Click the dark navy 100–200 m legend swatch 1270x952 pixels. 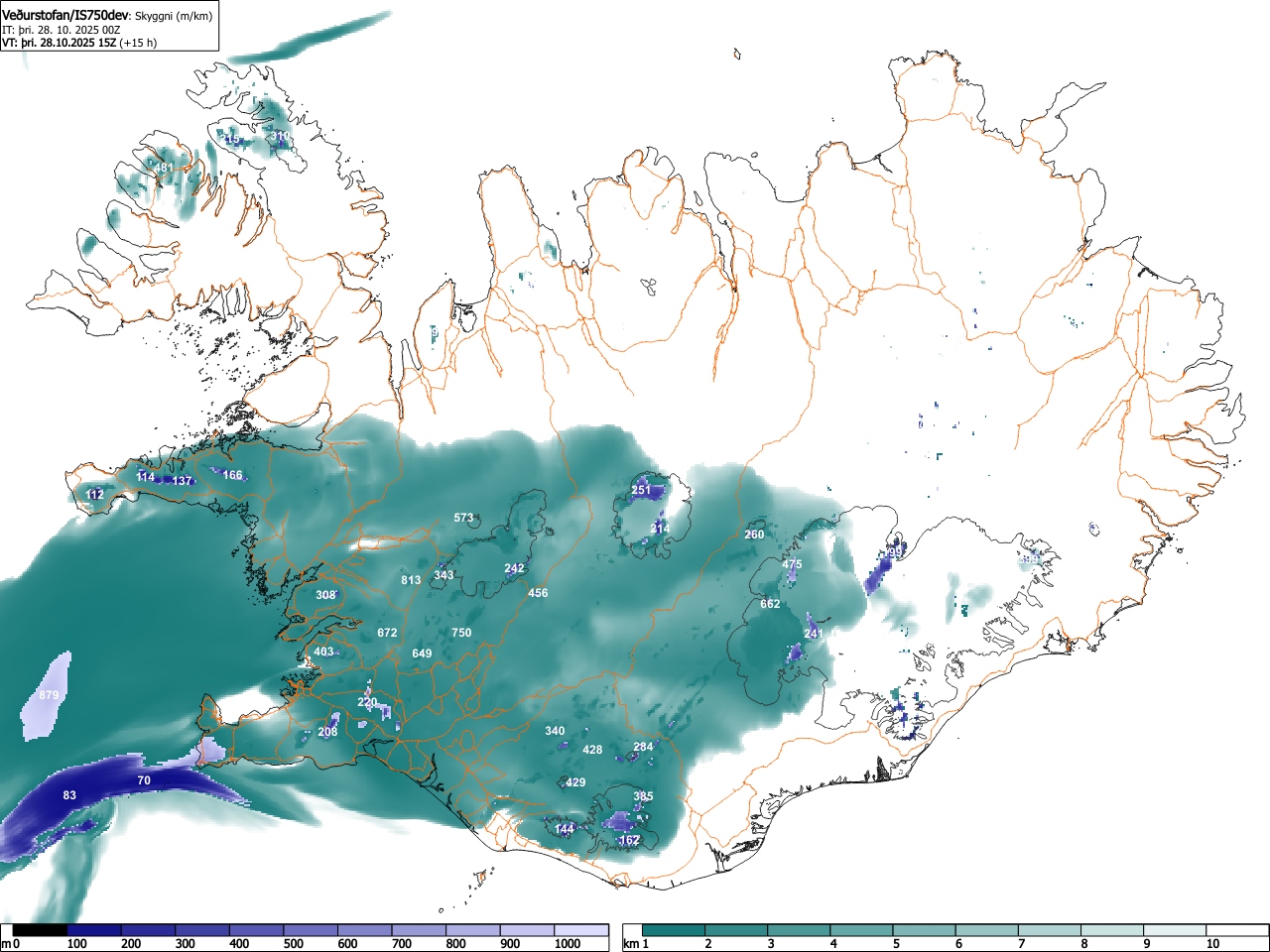94,930
